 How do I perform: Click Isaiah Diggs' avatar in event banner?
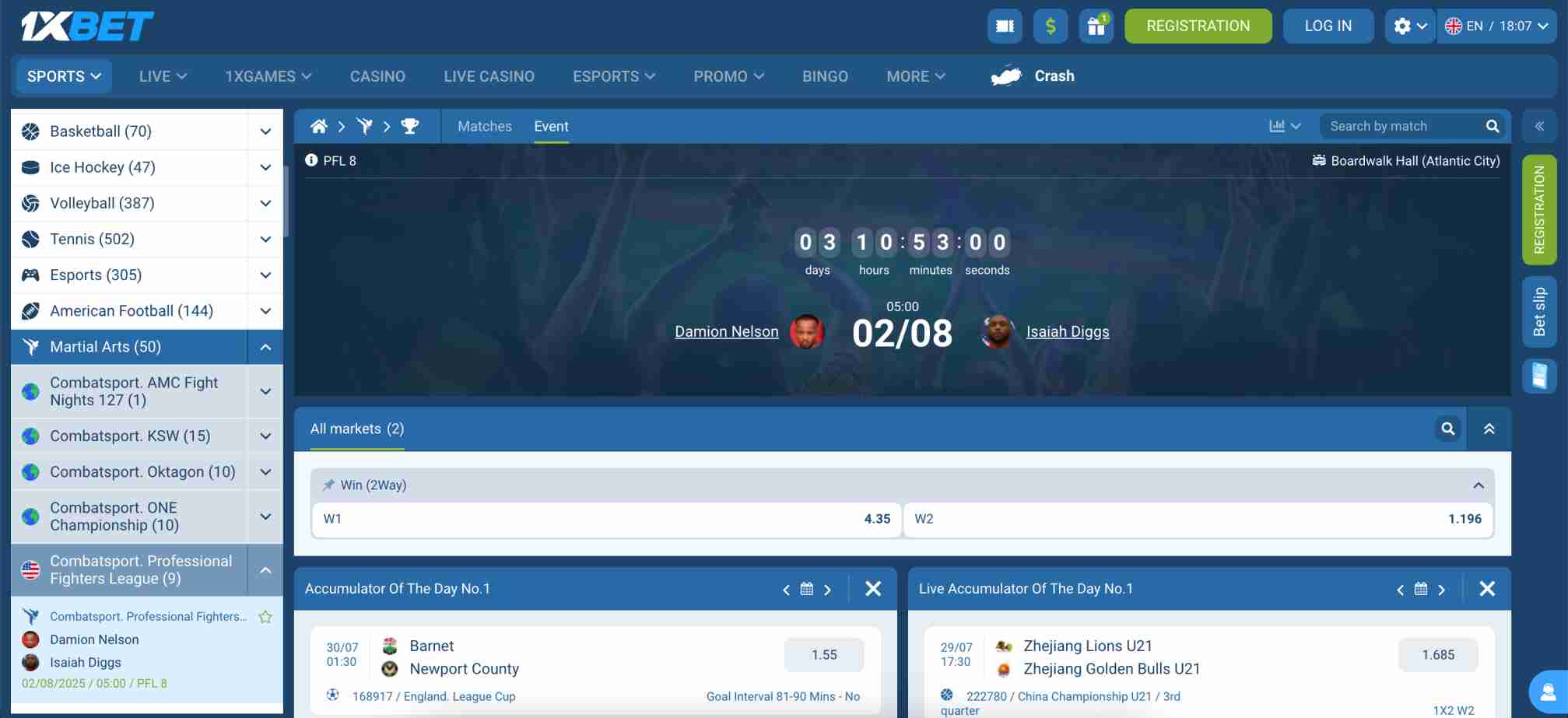(x=998, y=331)
